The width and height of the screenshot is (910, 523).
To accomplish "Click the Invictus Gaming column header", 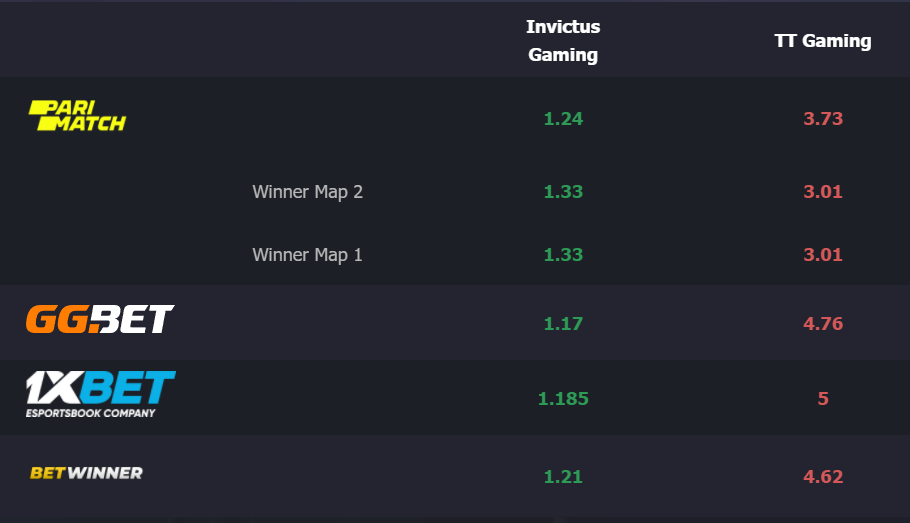I will (563, 41).
